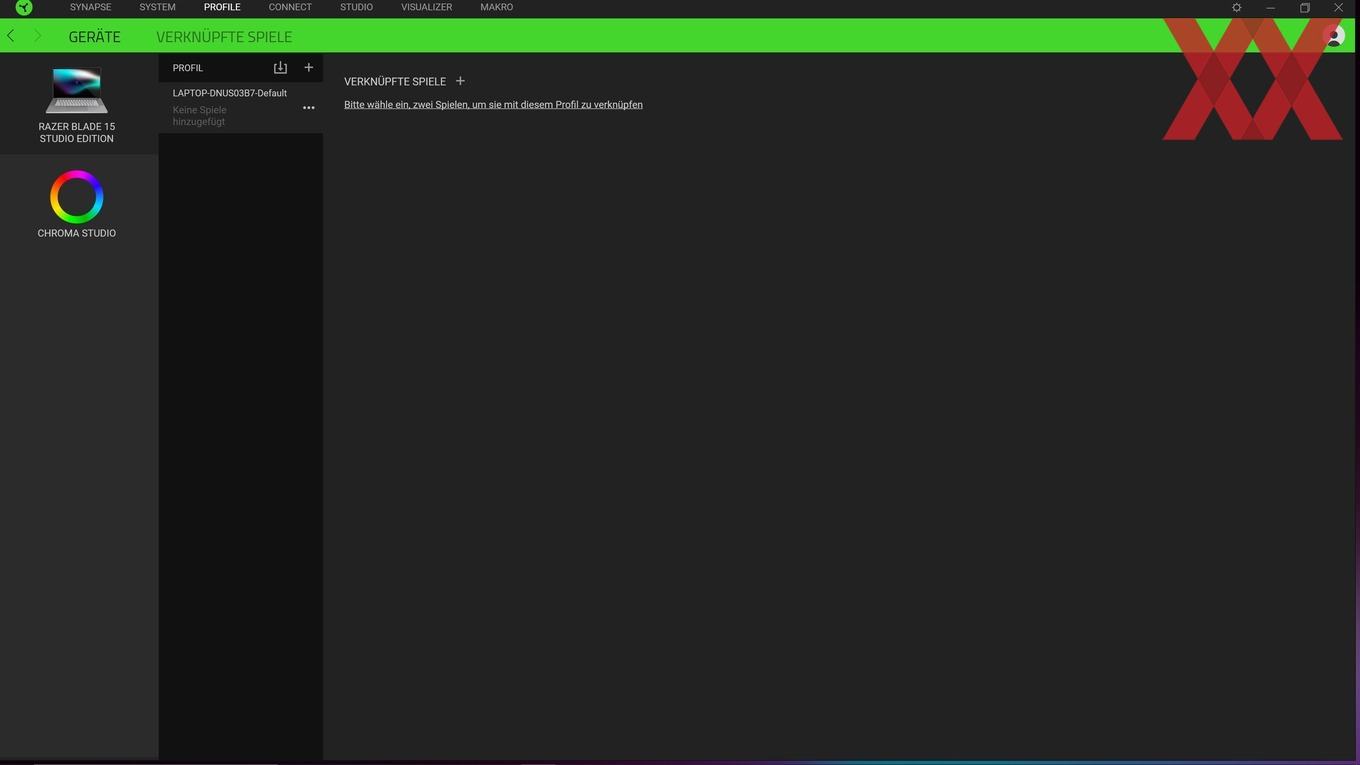
Task: Open the user account avatar
Action: [1334, 36]
